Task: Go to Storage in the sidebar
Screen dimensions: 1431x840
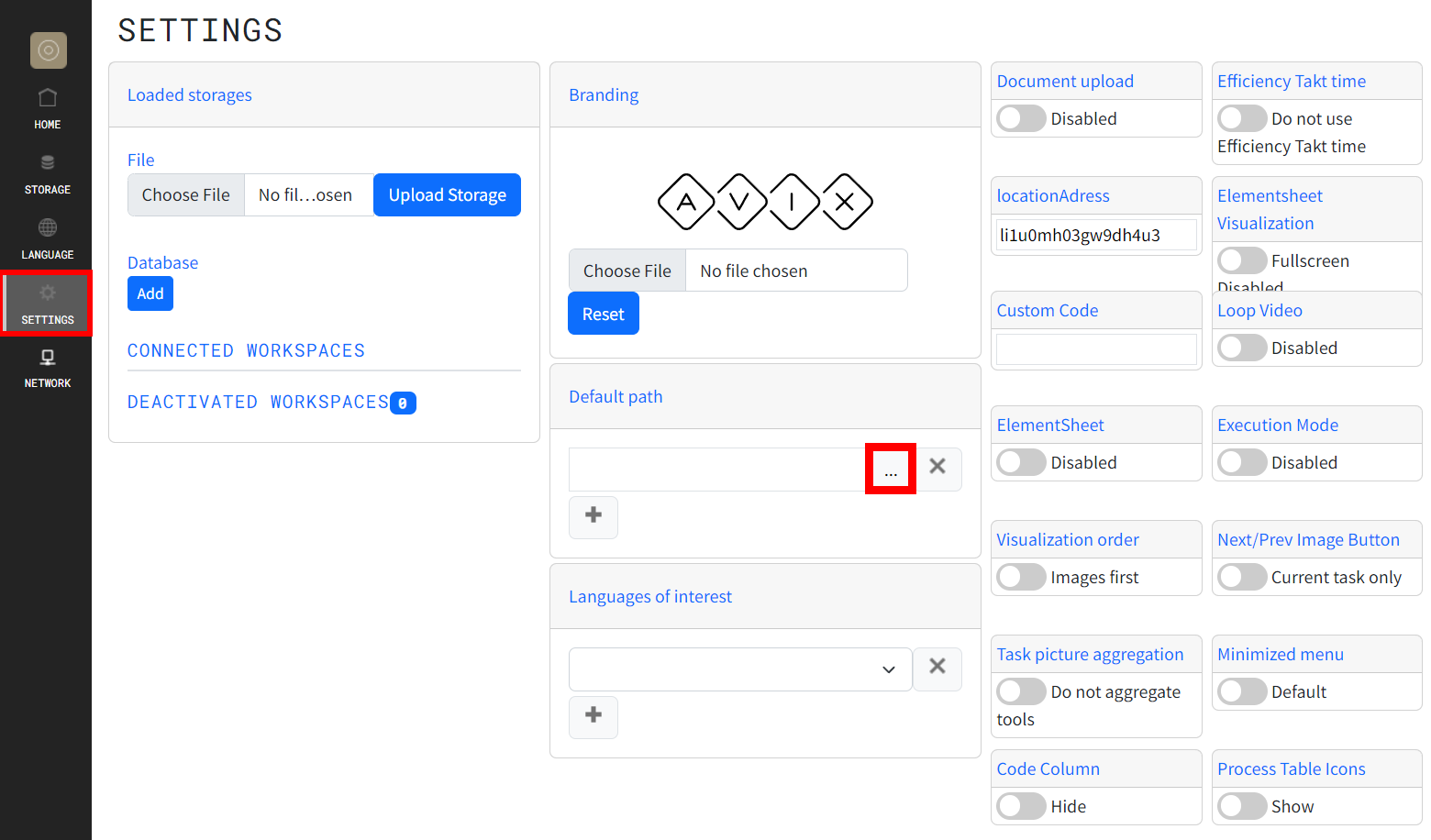Action: (x=48, y=173)
